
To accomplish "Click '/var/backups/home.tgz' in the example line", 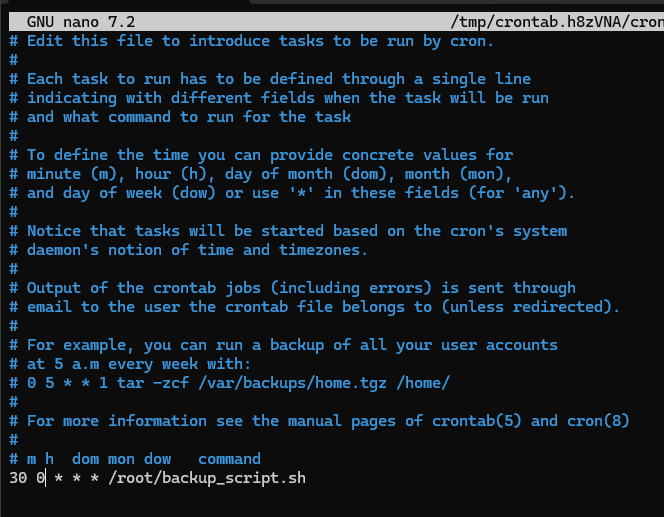I will (293, 383).
